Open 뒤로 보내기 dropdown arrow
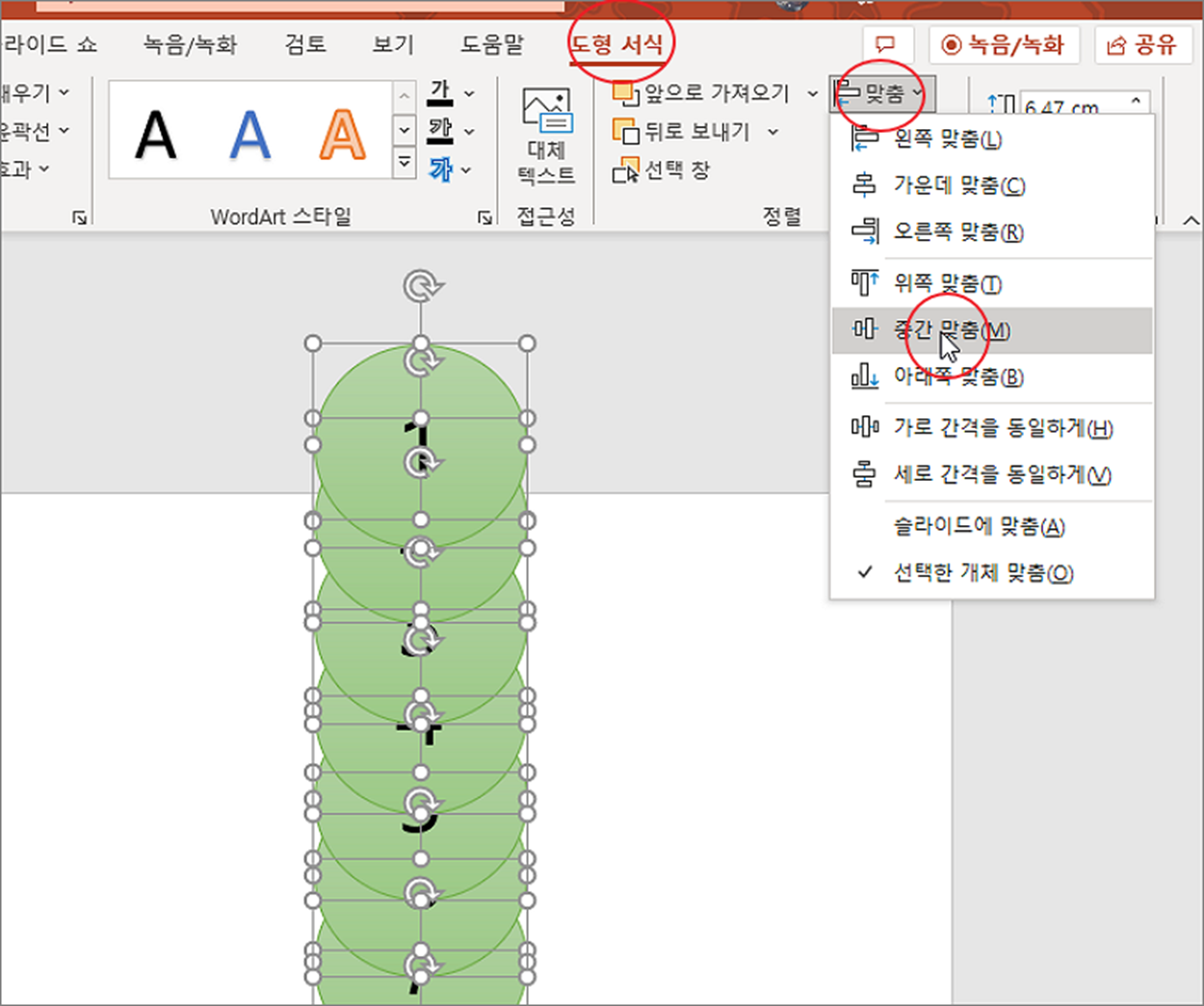1204x1006 pixels. pyautogui.click(x=772, y=132)
